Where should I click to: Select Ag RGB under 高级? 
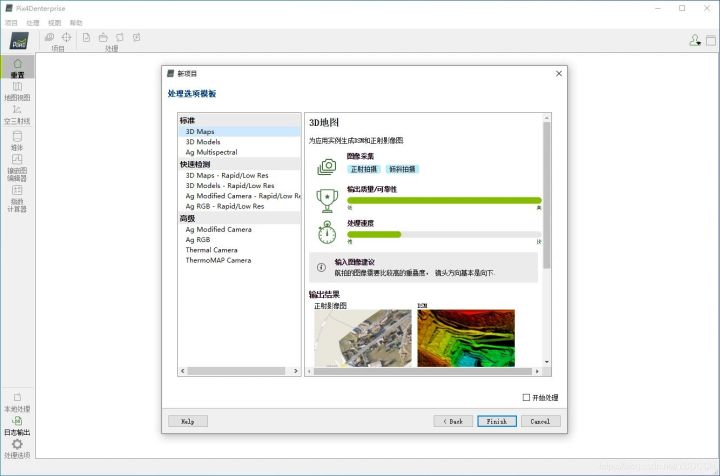[239, 240]
